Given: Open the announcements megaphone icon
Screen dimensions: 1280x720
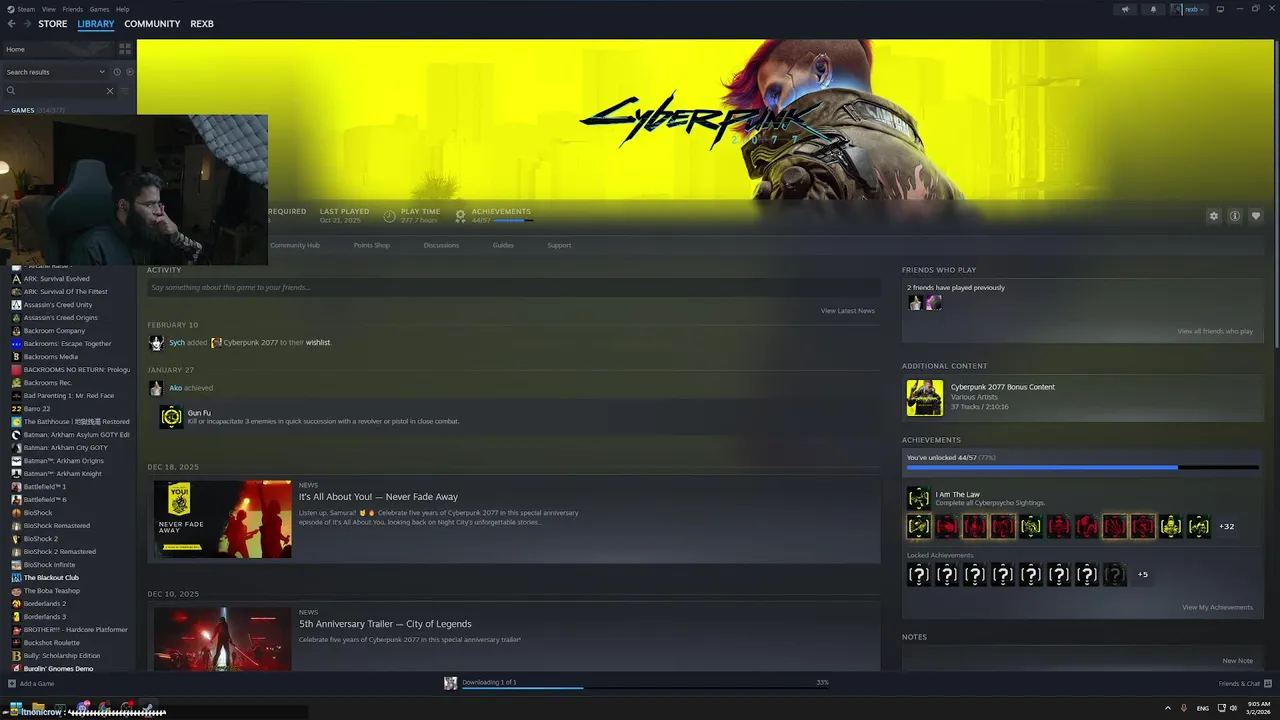Looking at the screenshot, I should [1125, 9].
